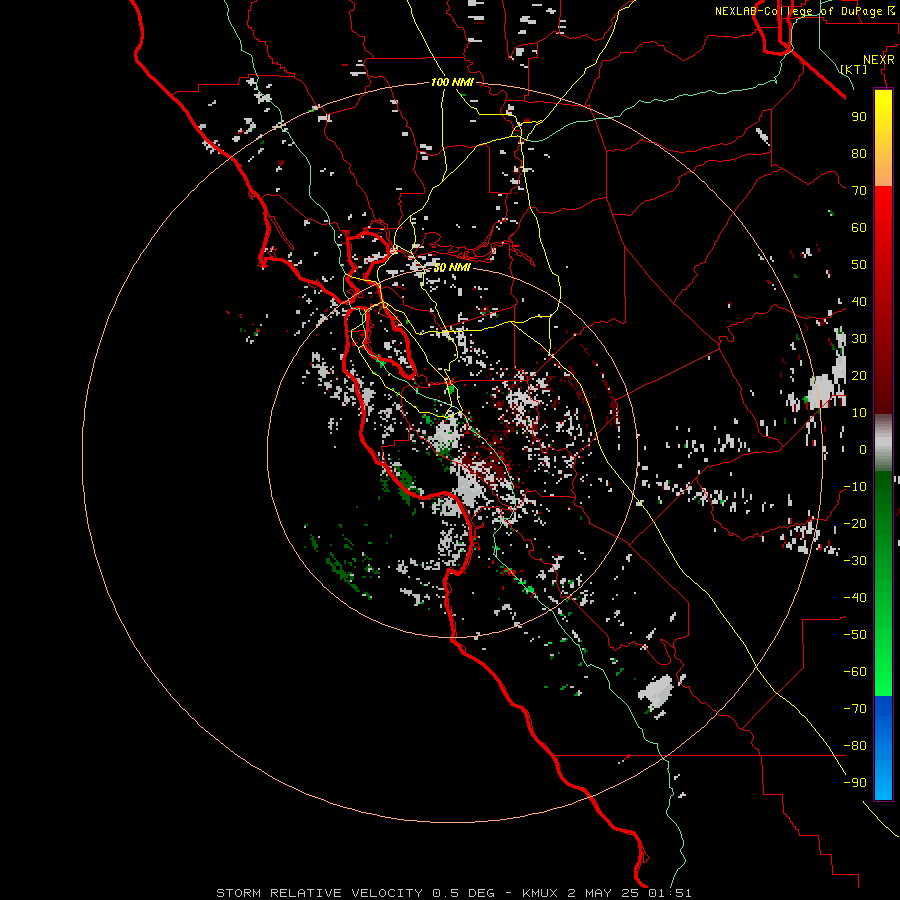Click the 60 value on the velocity scale
This screenshot has height=900, width=900.
pyautogui.click(x=859, y=227)
